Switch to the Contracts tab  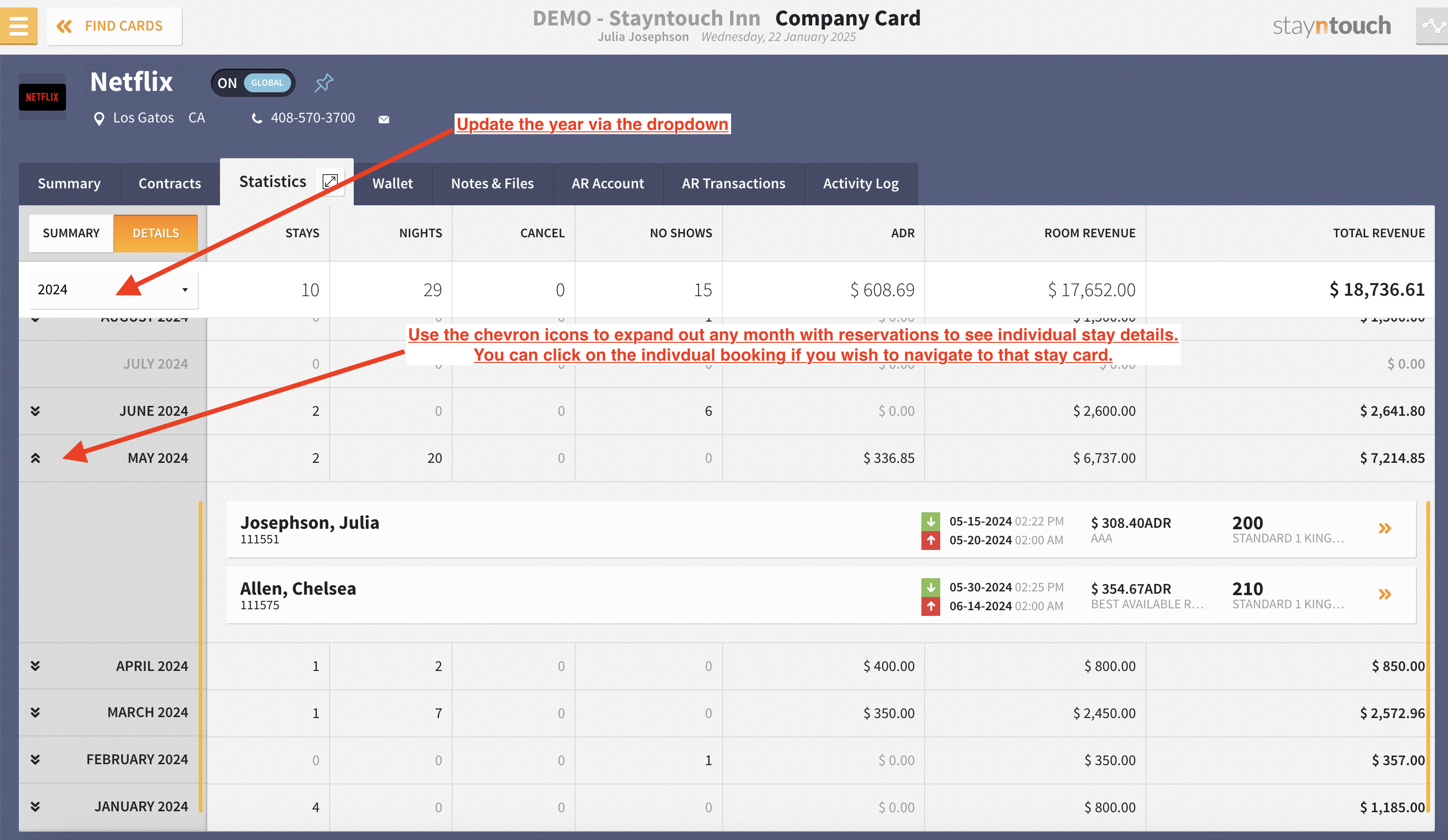coord(170,184)
